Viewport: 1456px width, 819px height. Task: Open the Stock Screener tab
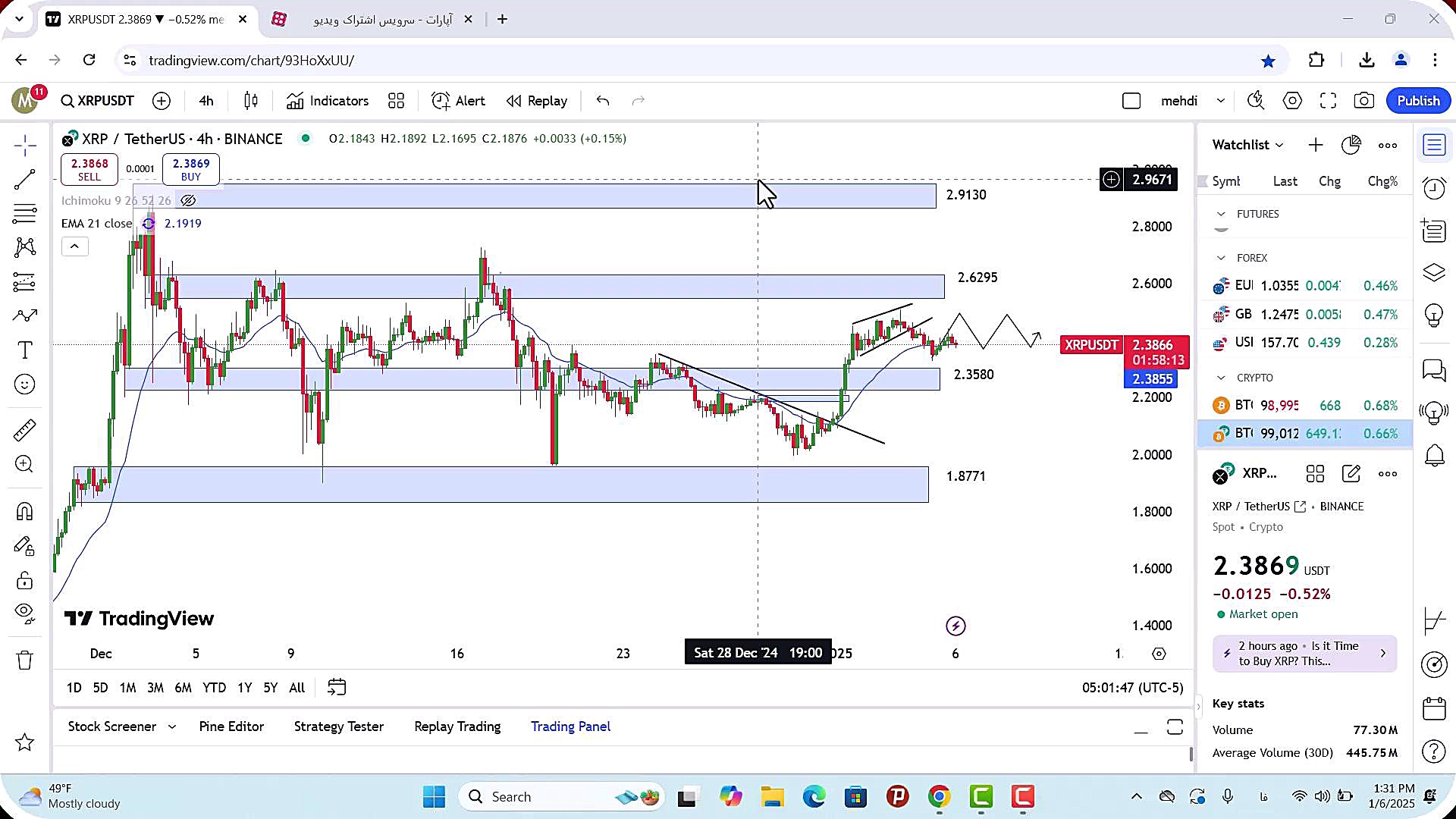(112, 726)
